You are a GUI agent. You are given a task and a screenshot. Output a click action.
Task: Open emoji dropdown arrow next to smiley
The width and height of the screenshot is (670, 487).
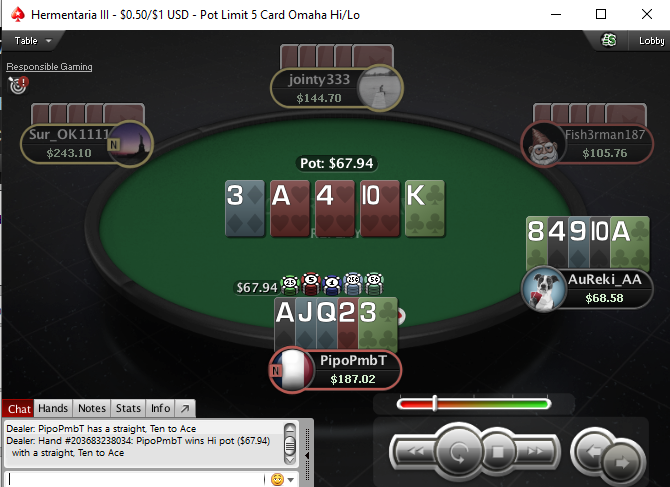pos(291,480)
